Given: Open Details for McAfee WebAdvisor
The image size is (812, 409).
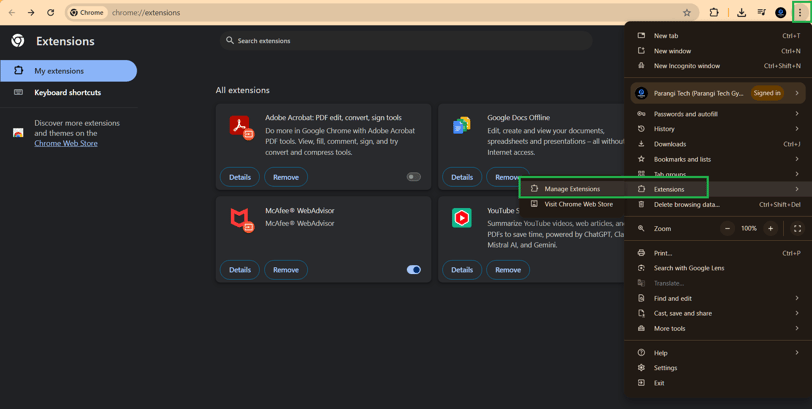Looking at the screenshot, I should (x=240, y=270).
